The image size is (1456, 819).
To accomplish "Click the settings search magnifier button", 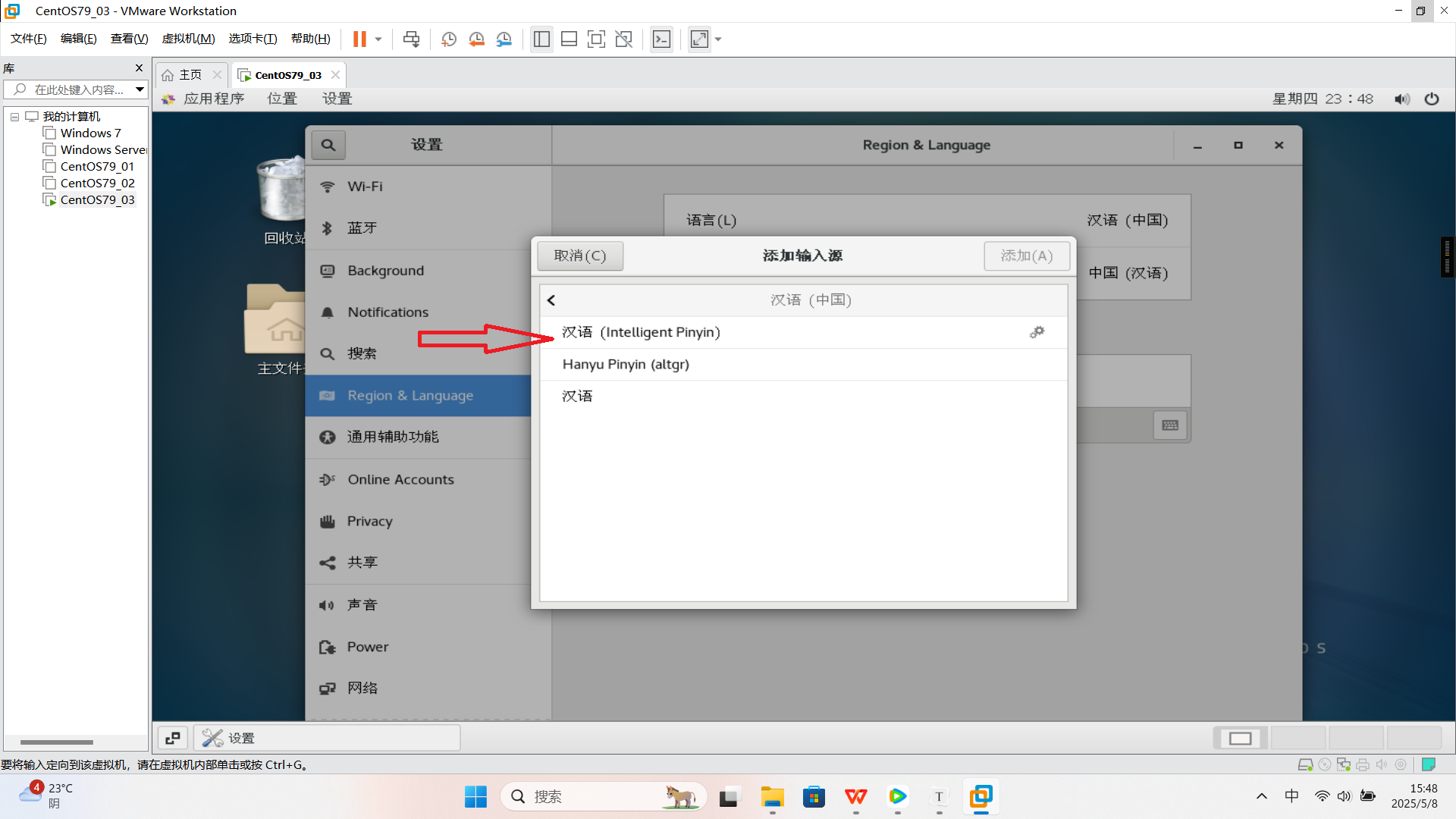I will click(x=328, y=145).
